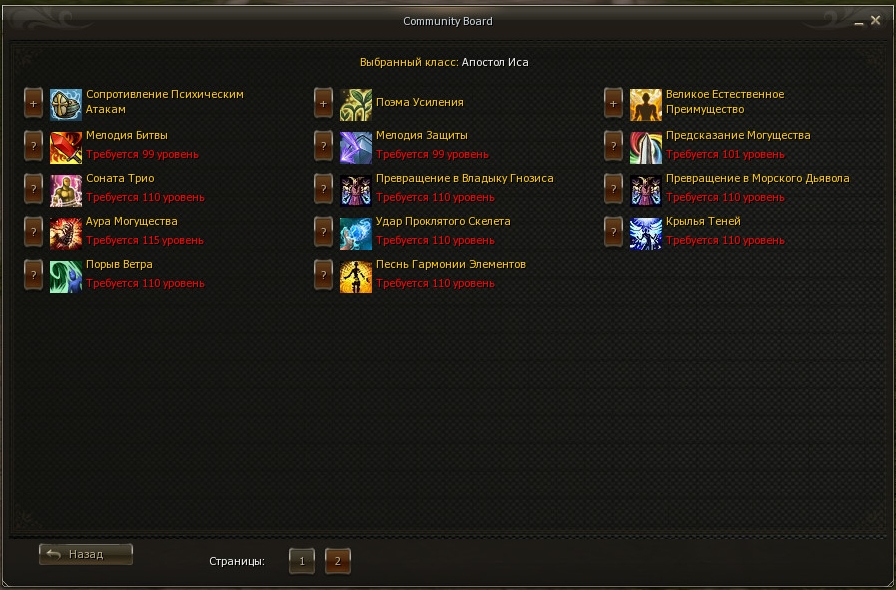Add Сопротивление Психическим Атакам with plus button
This screenshot has width=896, height=590.
(x=33, y=103)
